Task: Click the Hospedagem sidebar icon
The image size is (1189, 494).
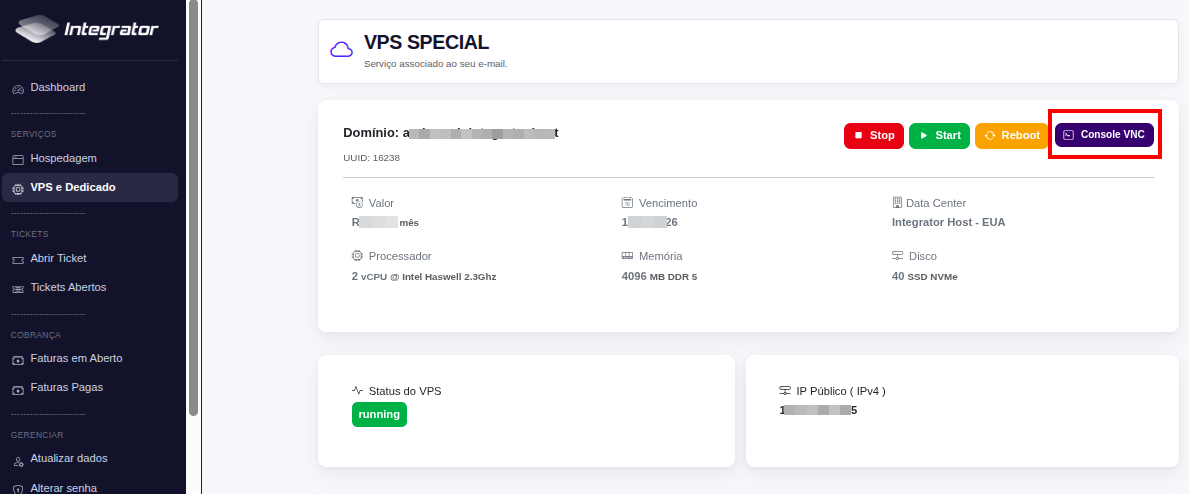Action: (x=18, y=159)
